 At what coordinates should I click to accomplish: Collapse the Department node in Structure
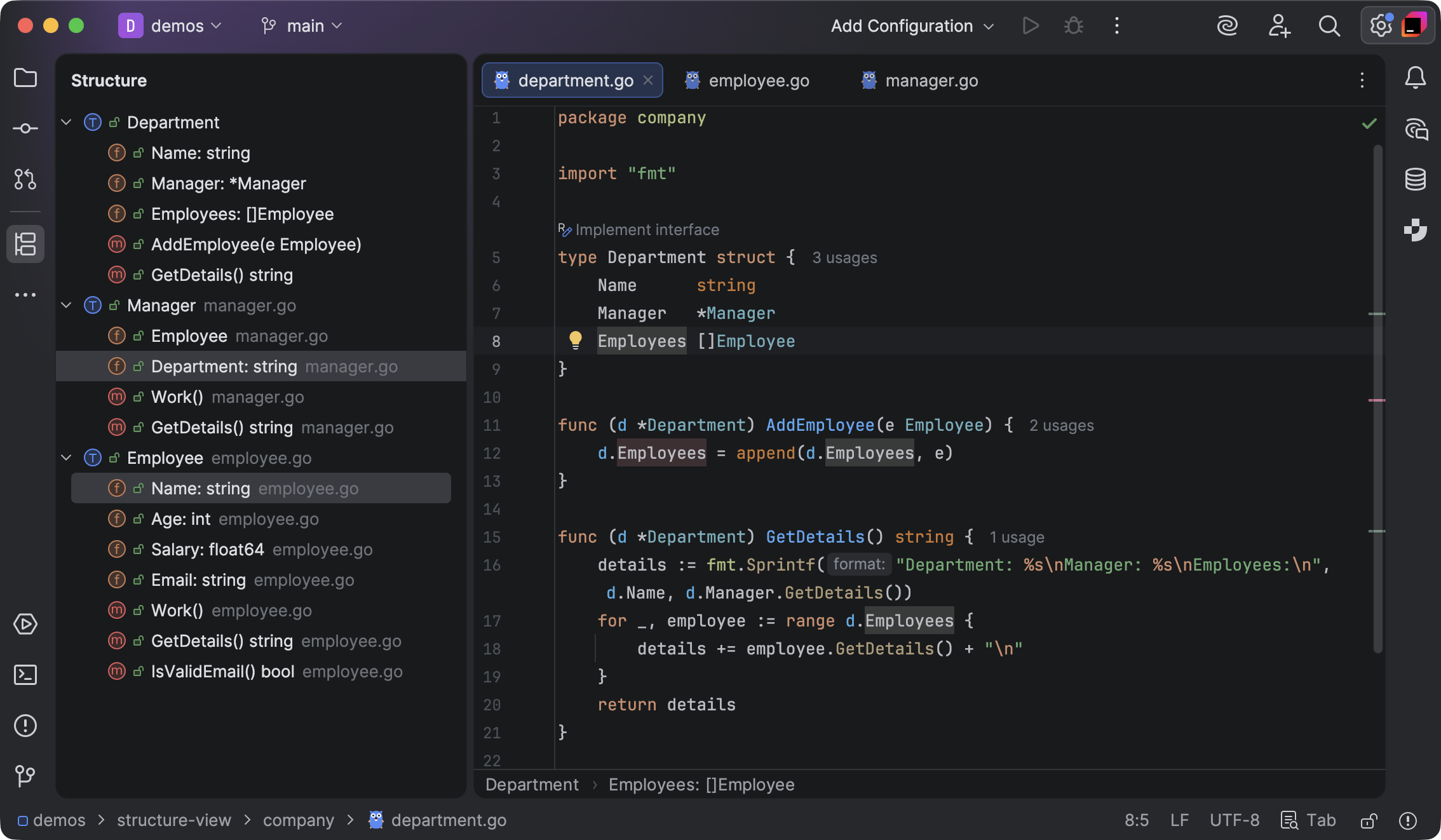coord(66,122)
